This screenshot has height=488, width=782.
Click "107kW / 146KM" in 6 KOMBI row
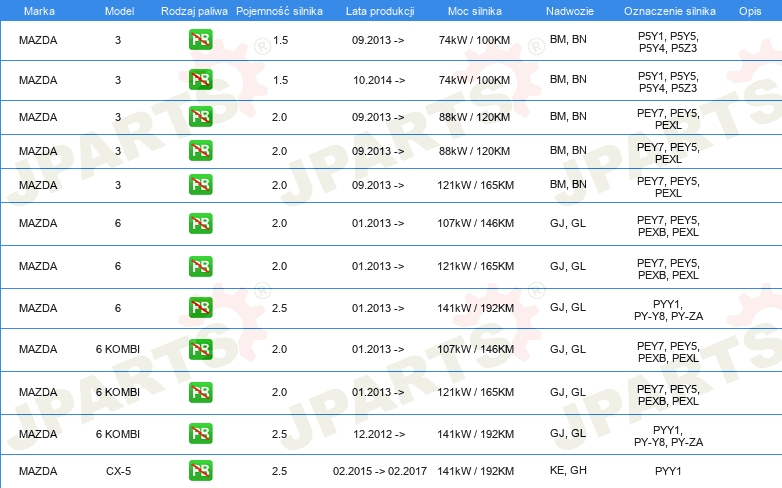[x=475, y=349]
